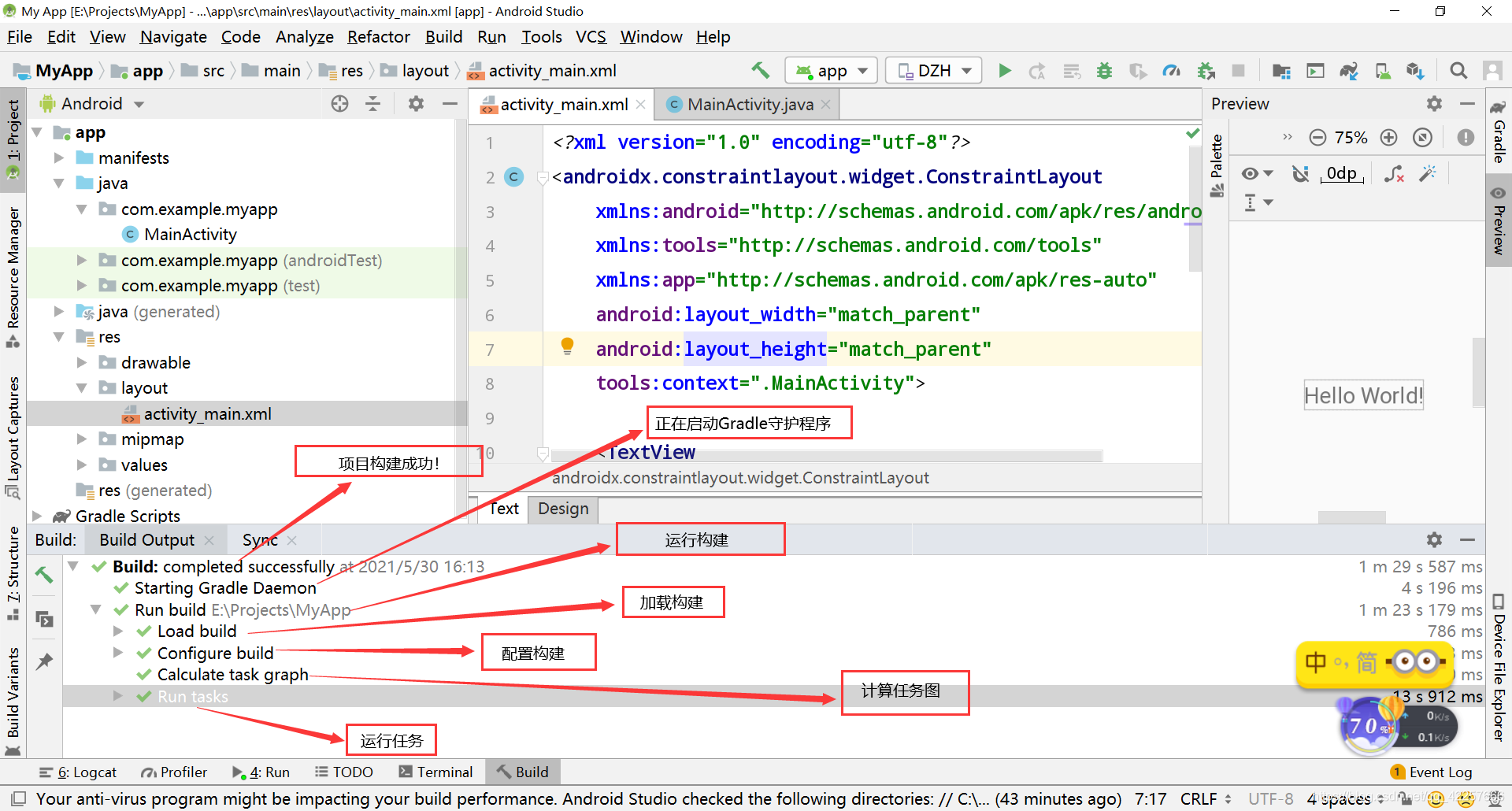
Task: Open SDK Manager icon
Action: pyautogui.click(x=1415, y=71)
